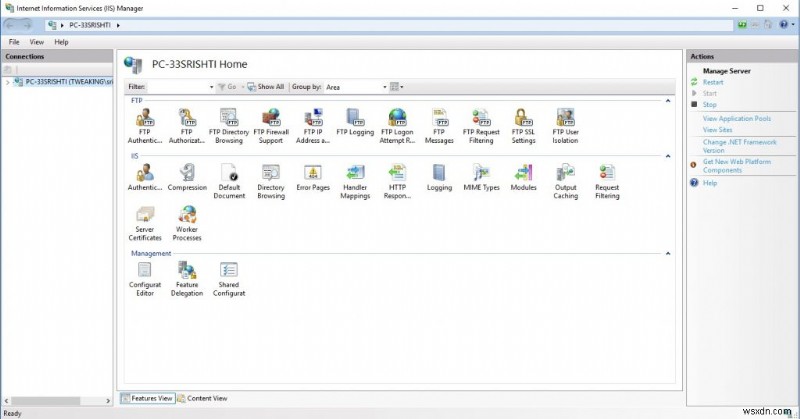
Task: Open the view mode dropdown button
Action: (x=396, y=87)
